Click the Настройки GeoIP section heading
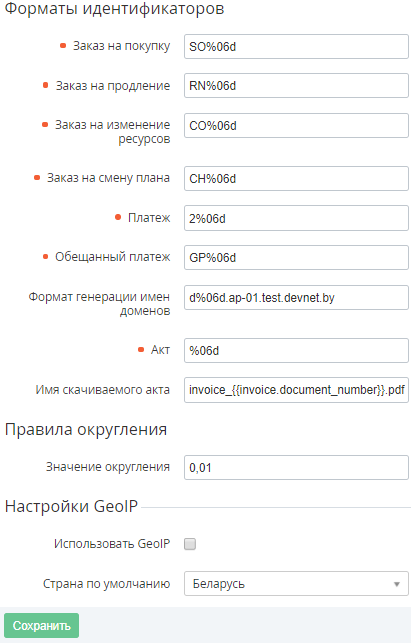 pyautogui.click(x=71, y=506)
